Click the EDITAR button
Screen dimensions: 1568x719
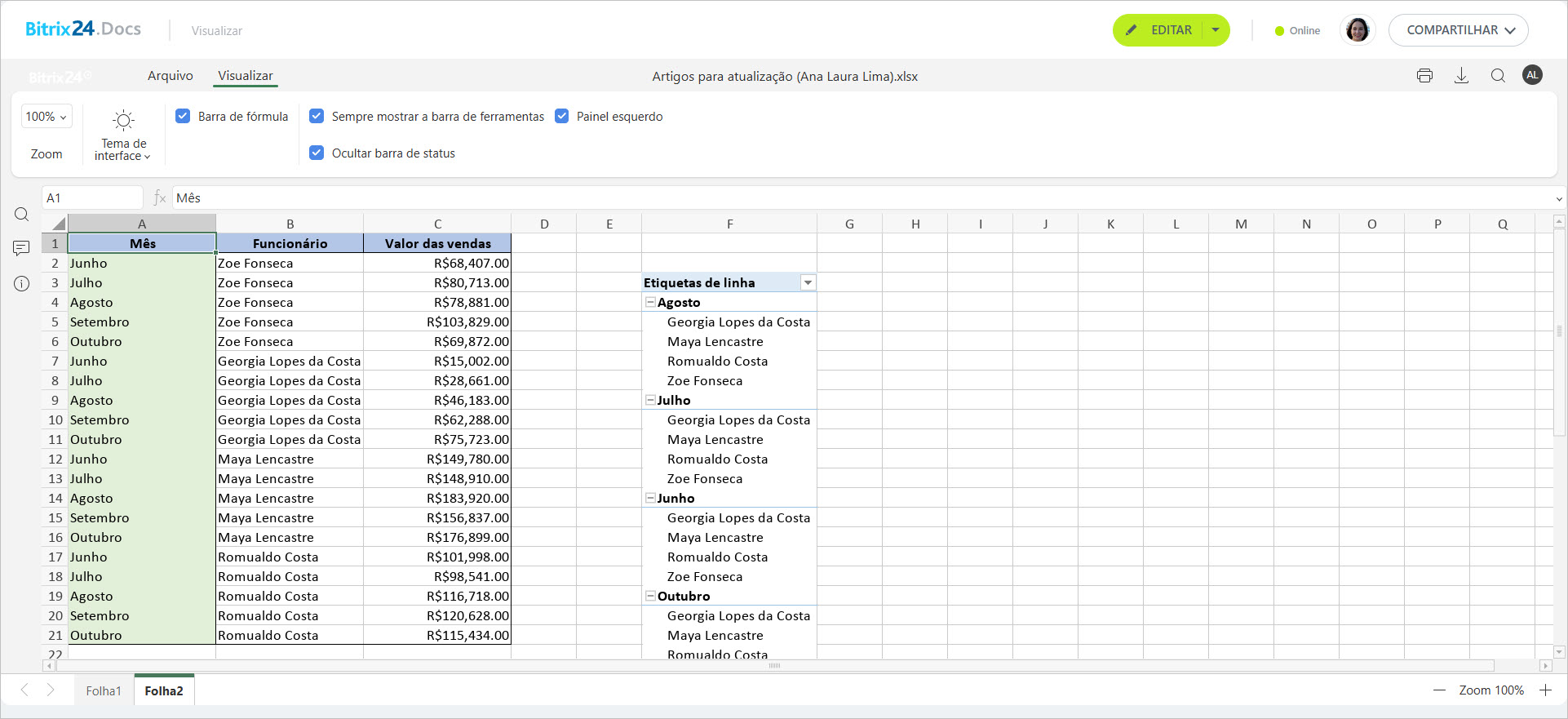click(x=1161, y=30)
